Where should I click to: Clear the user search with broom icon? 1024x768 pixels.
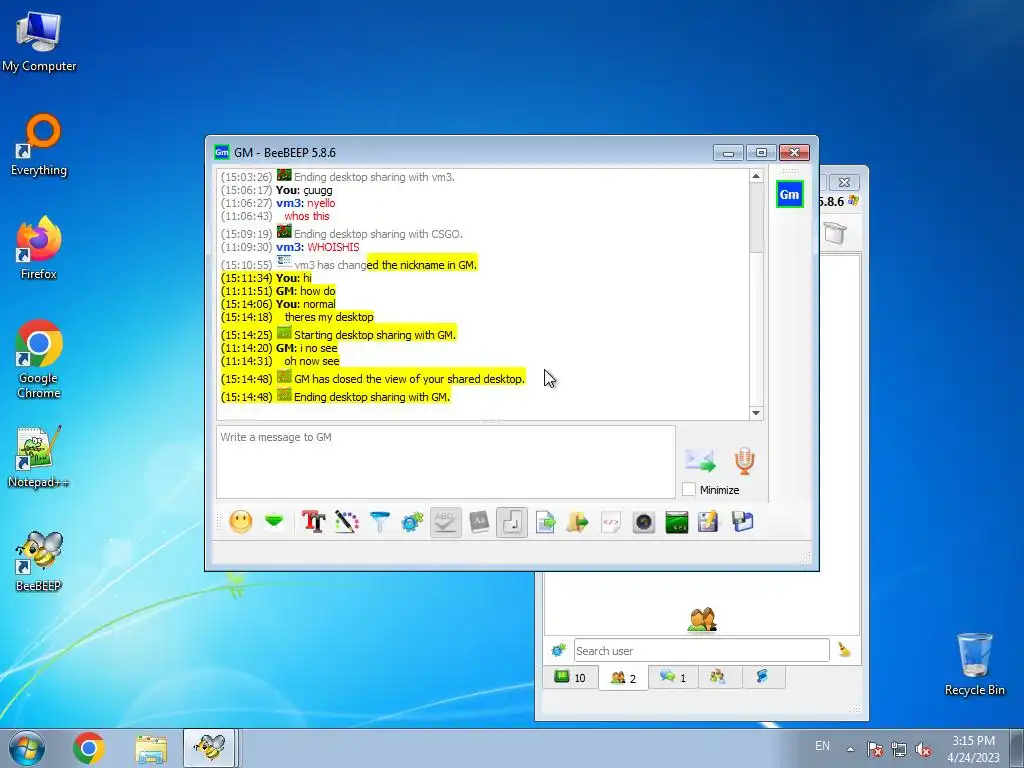844,650
